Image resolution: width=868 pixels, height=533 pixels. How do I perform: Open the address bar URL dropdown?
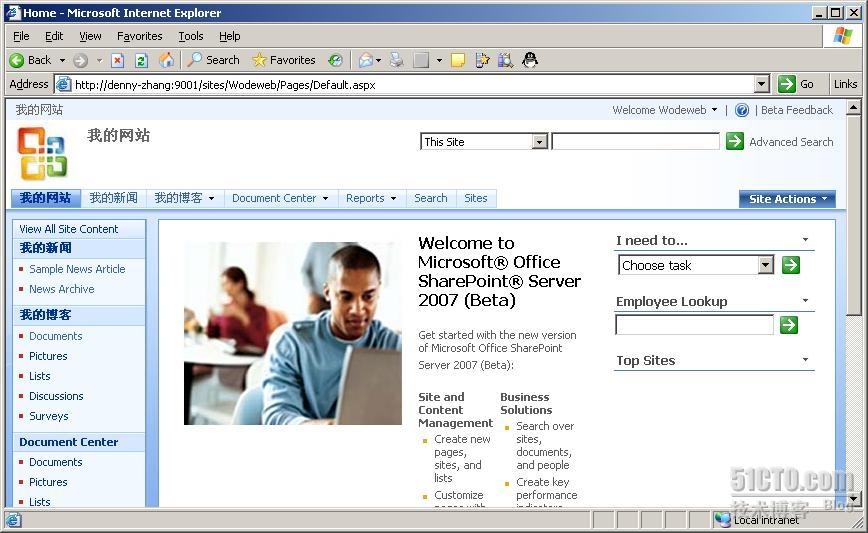[762, 84]
